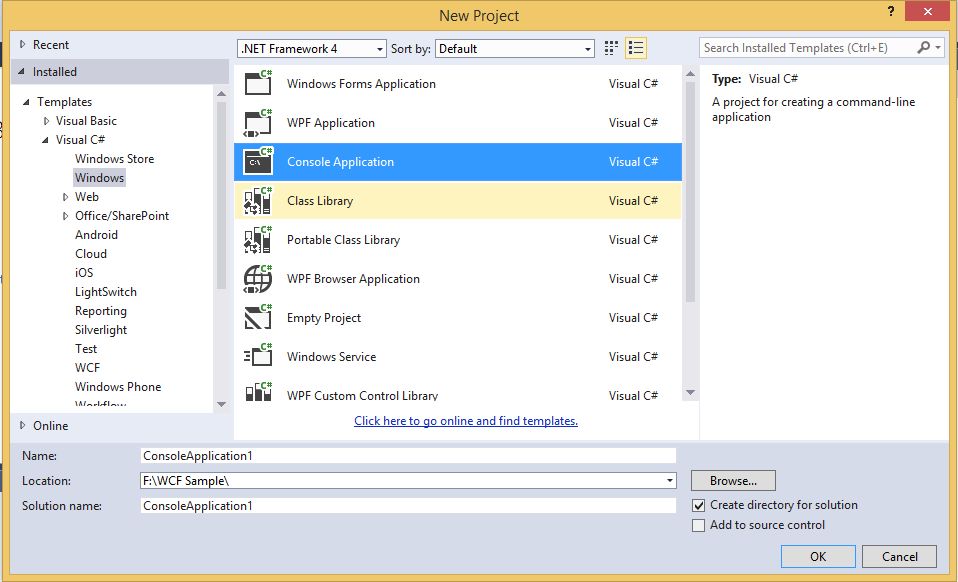Click category tree scrollbar up arrow

pos(221,93)
